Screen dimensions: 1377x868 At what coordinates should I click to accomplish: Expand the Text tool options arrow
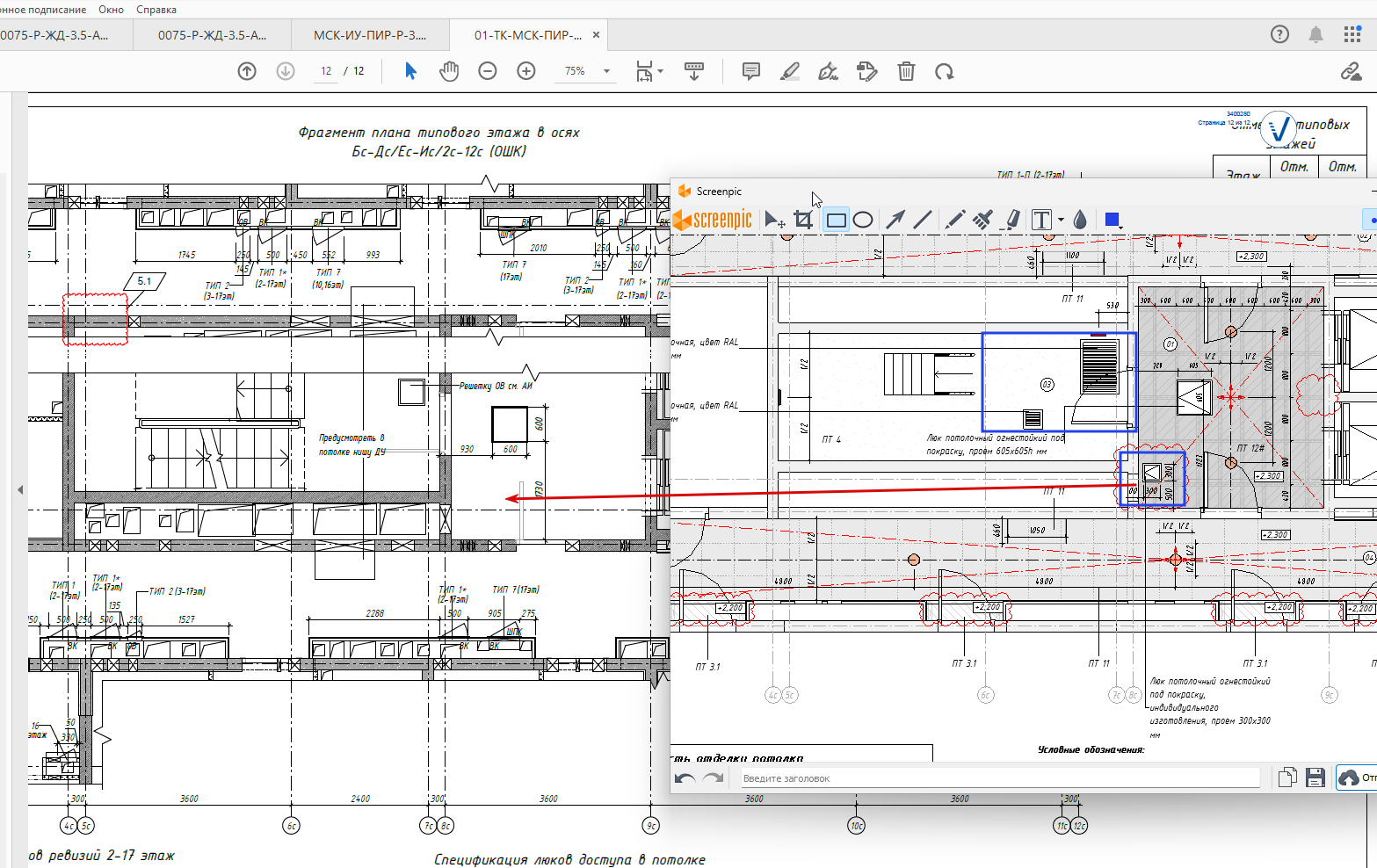tap(1061, 220)
